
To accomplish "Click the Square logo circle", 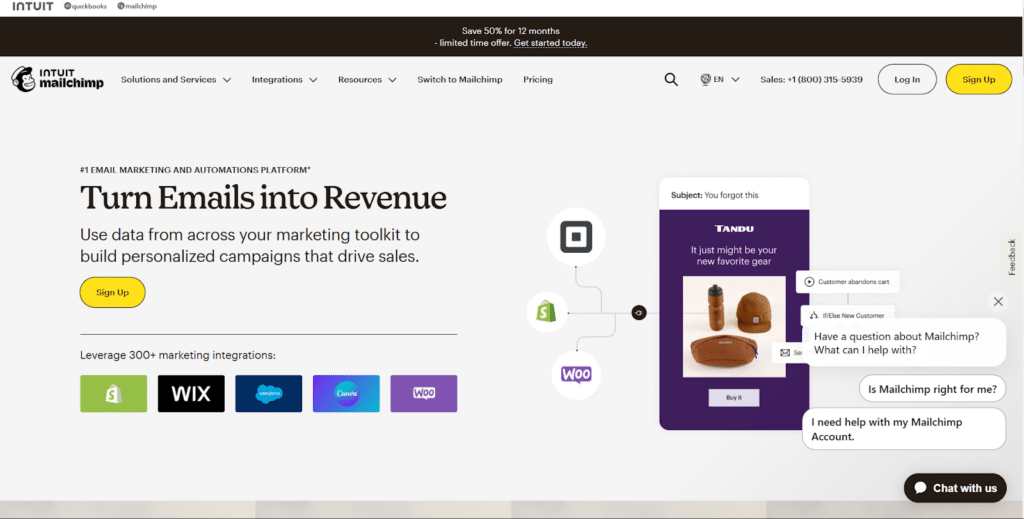I will click(576, 236).
